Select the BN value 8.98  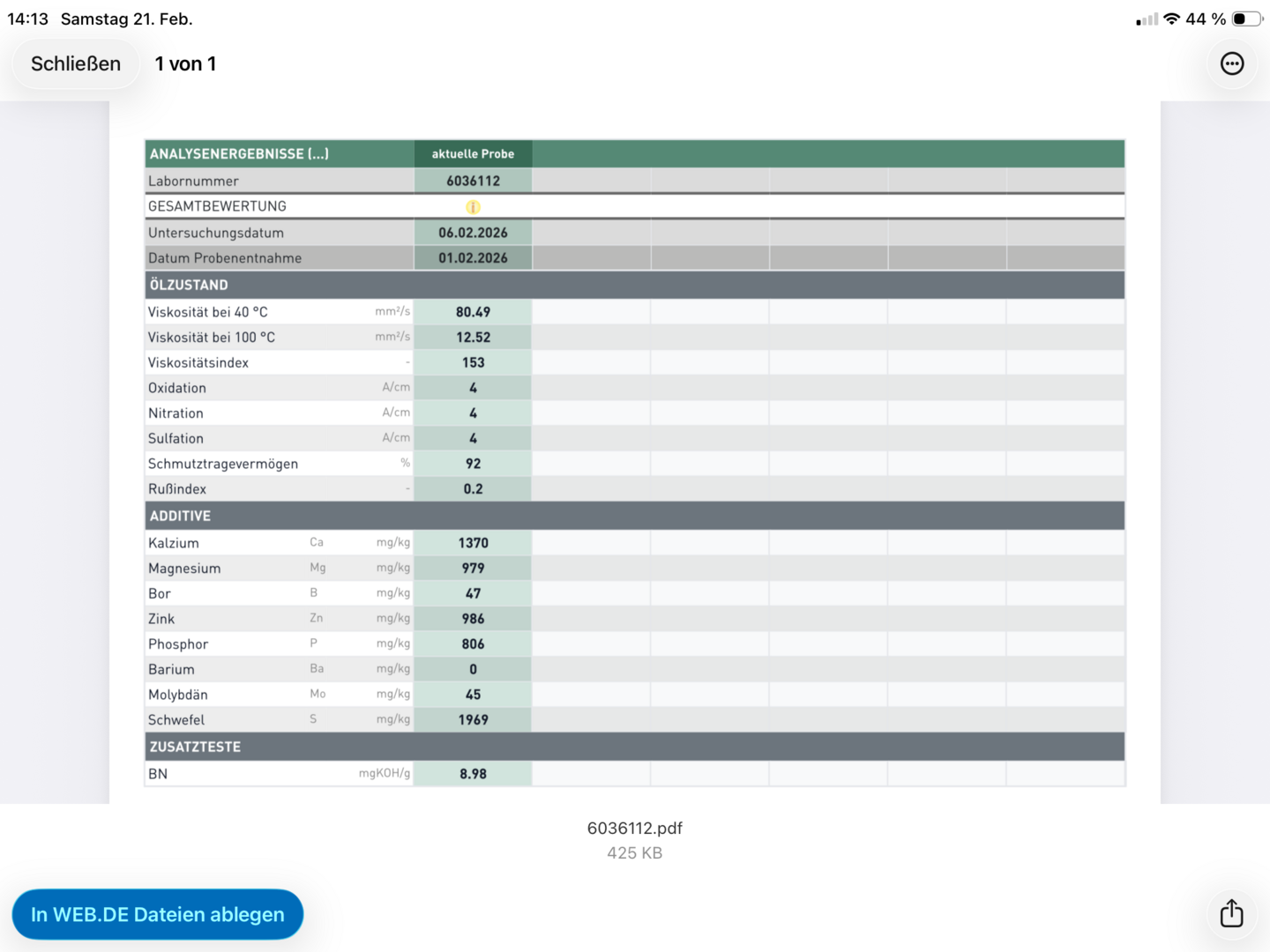tap(473, 774)
